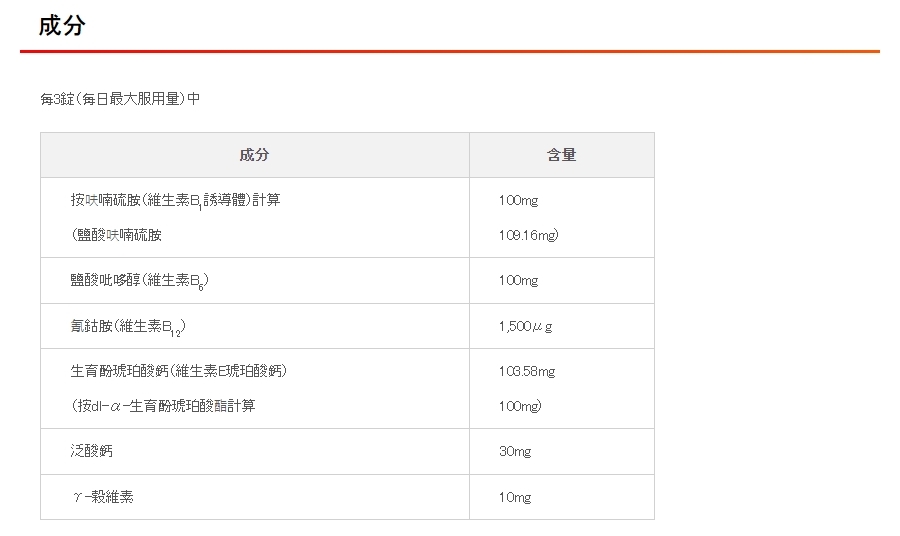
Task: Click the 30mg amount value
Action: 515,451
